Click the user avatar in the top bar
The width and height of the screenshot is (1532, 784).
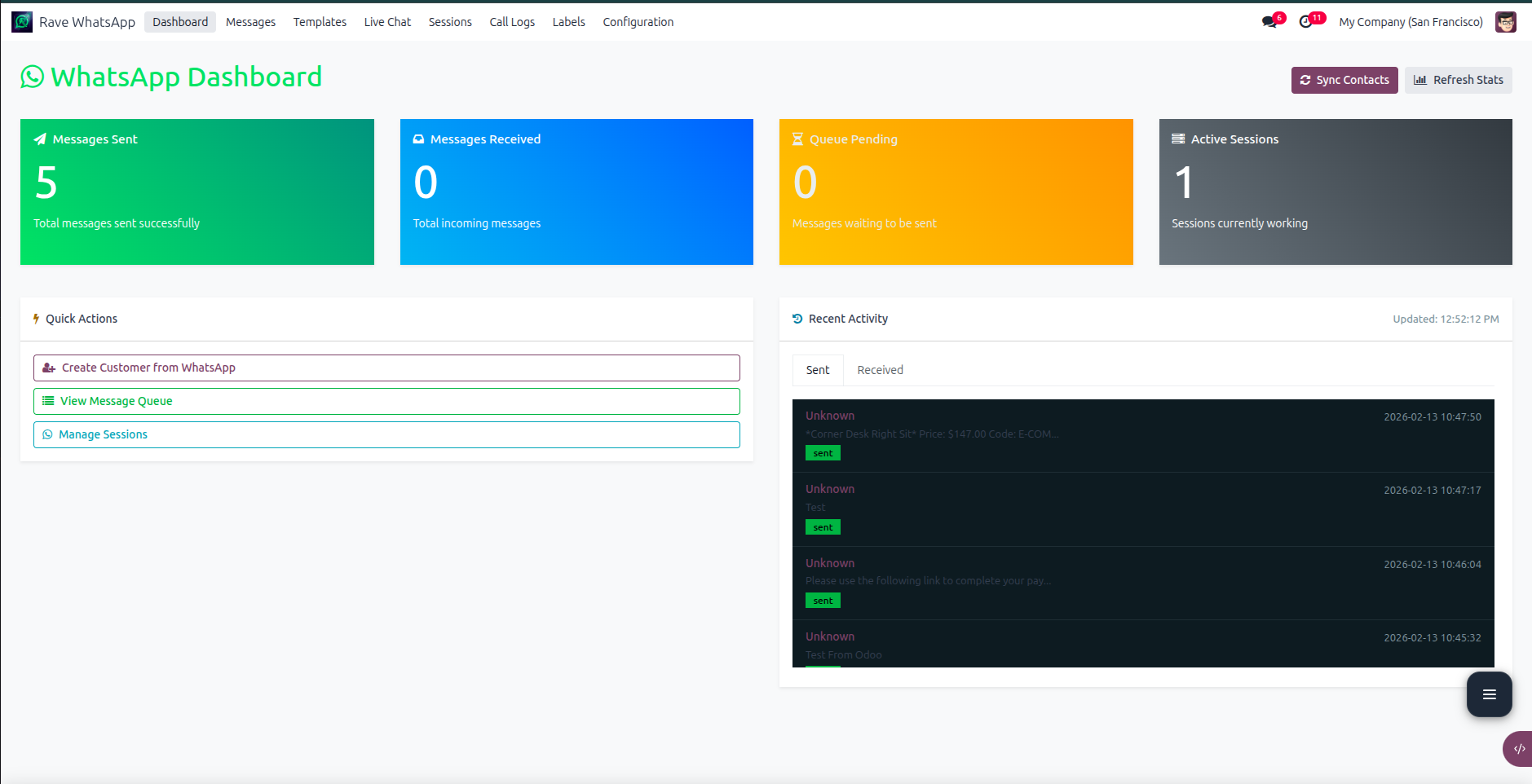pyautogui.click(x=1506, y=22)
